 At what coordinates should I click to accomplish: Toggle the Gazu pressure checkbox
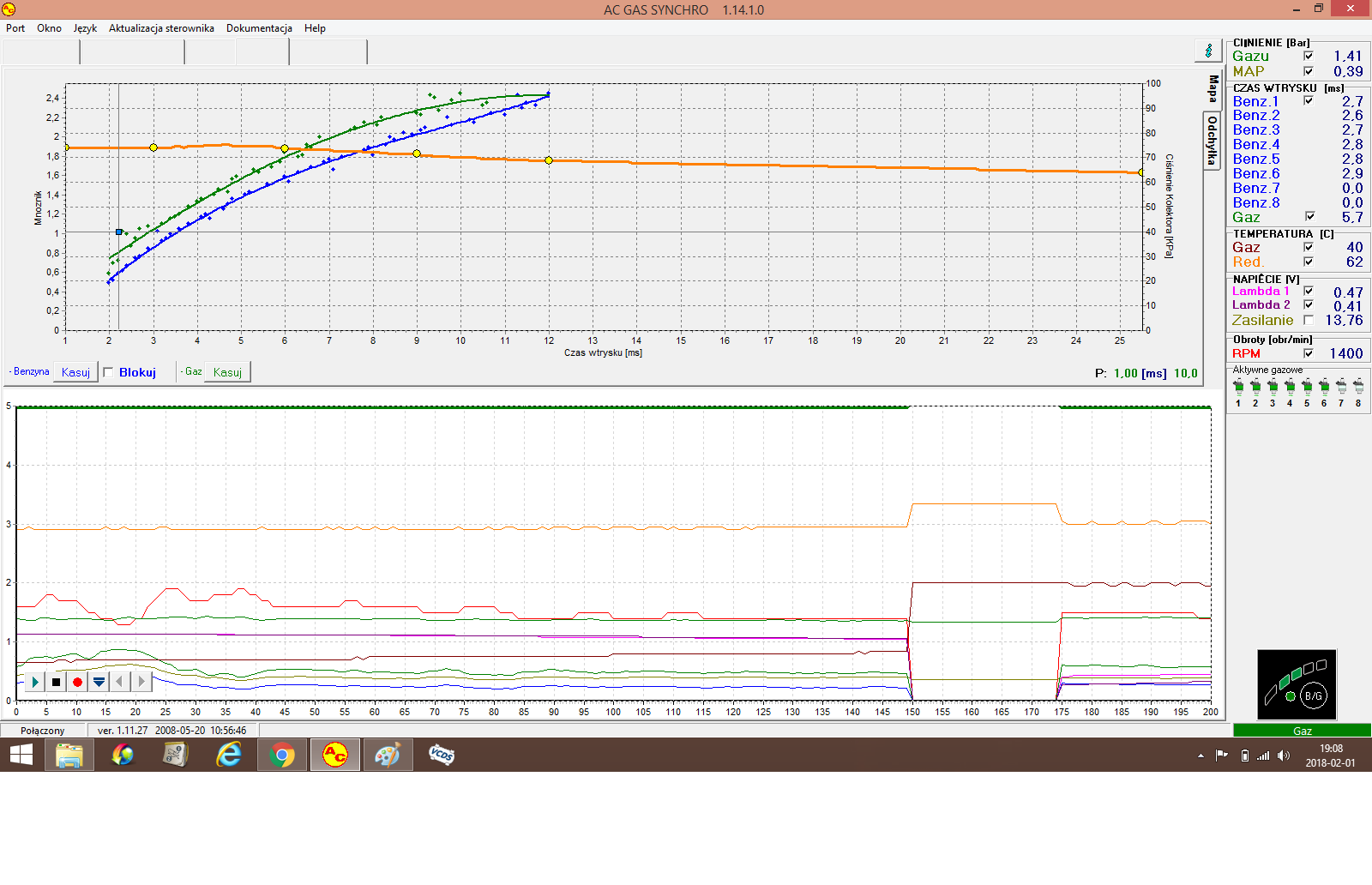click(1309, 56)
